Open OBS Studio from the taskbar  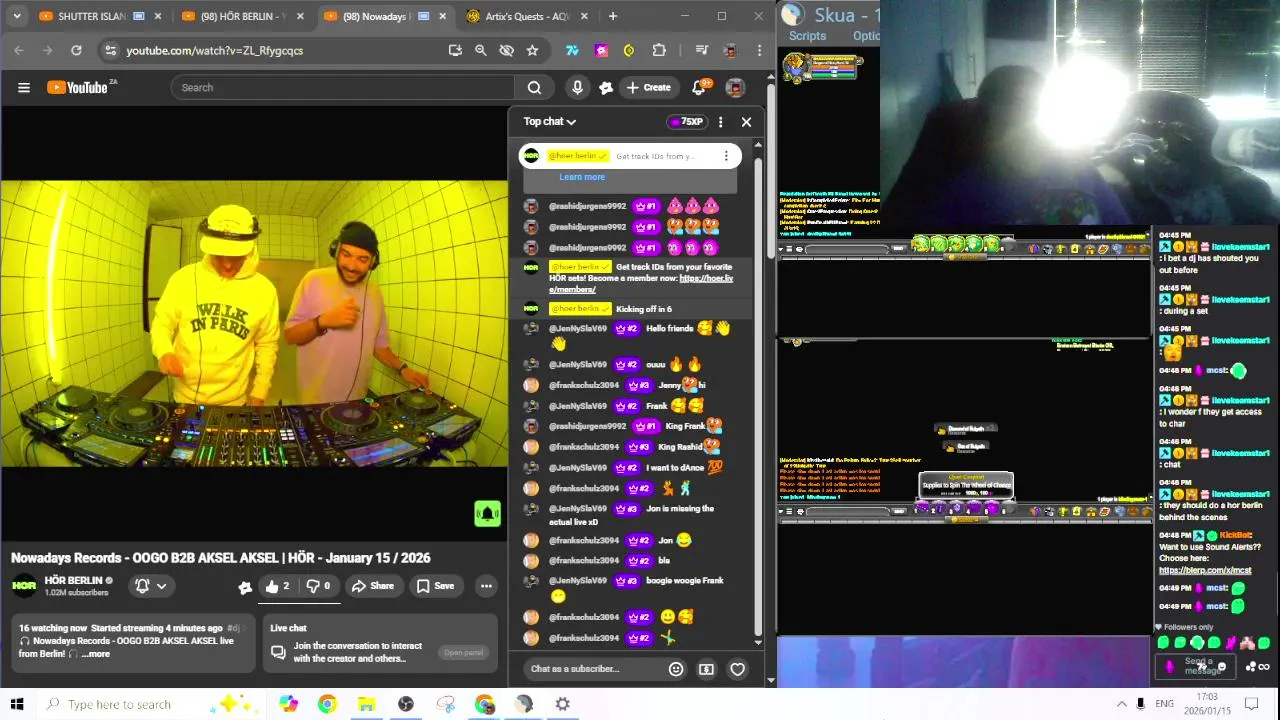click(x=405, y=704)
